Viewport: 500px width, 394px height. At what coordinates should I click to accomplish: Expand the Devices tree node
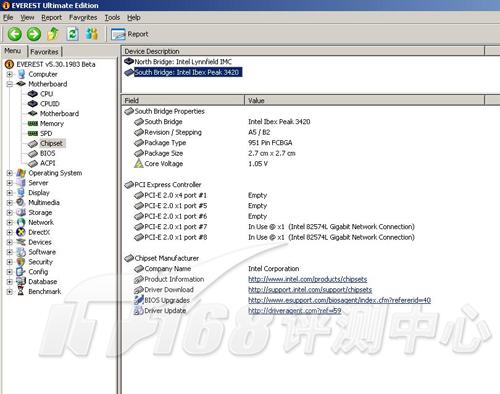pyautogui.click(x=10, y=242)
